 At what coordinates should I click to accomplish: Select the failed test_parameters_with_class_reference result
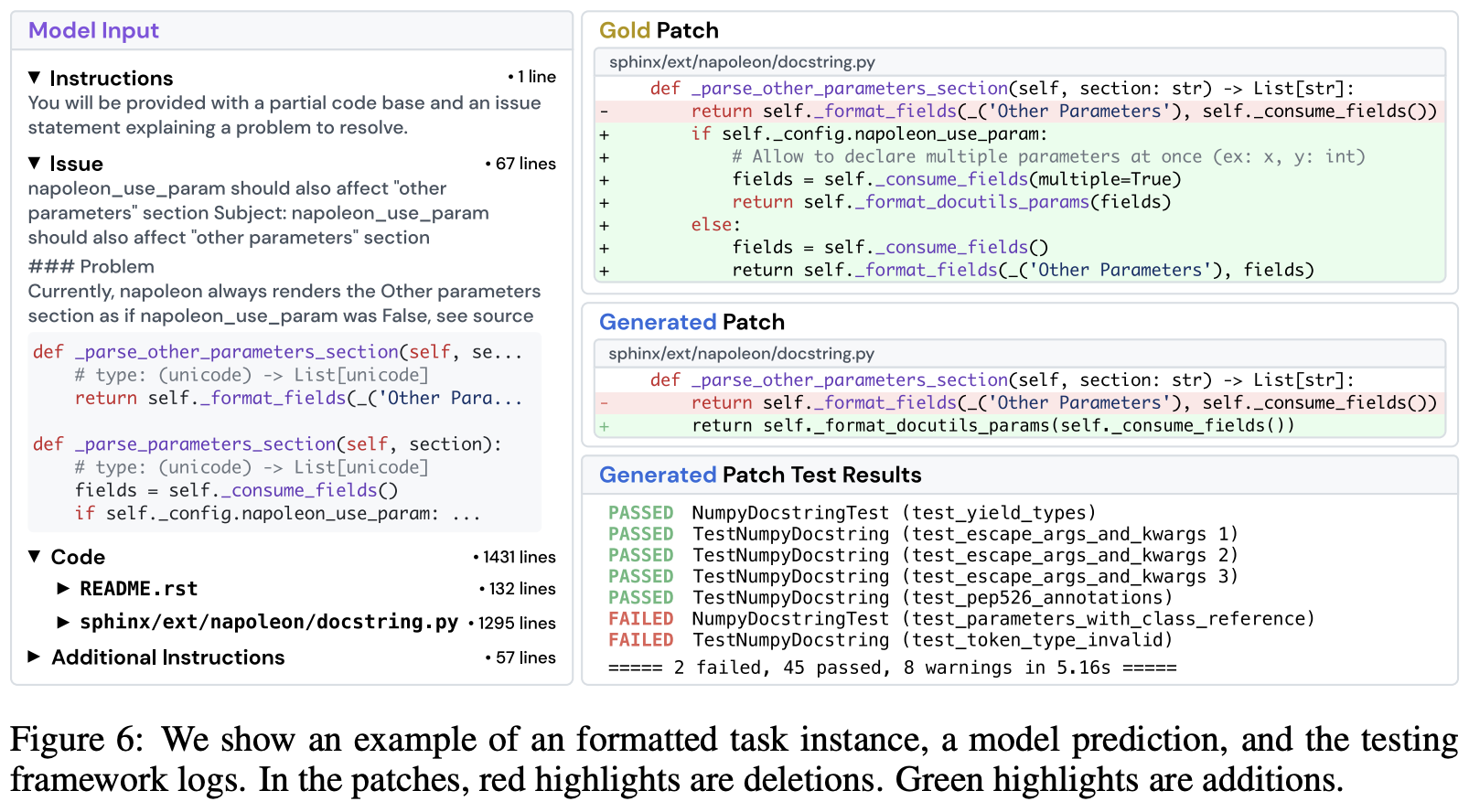(960, 619)
